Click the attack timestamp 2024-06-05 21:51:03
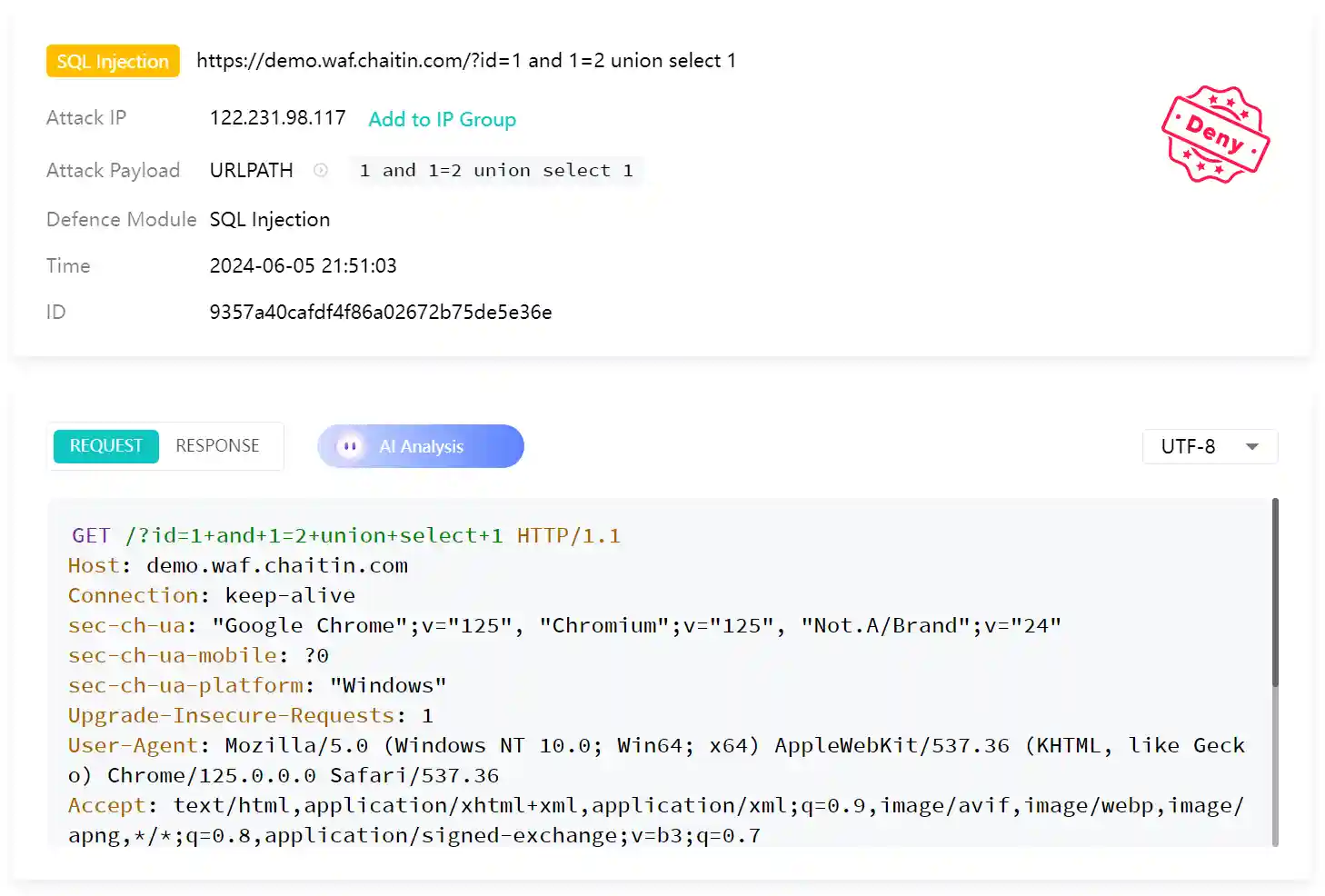1325x896 pixels. pos(303,265)
